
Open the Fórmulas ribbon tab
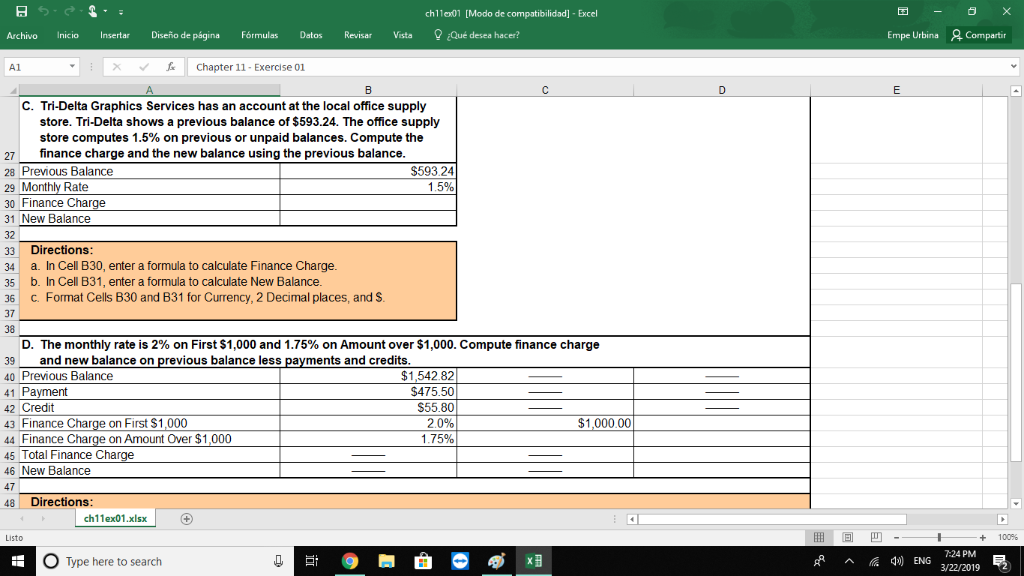pyautogui.click(x=259, y=33)
